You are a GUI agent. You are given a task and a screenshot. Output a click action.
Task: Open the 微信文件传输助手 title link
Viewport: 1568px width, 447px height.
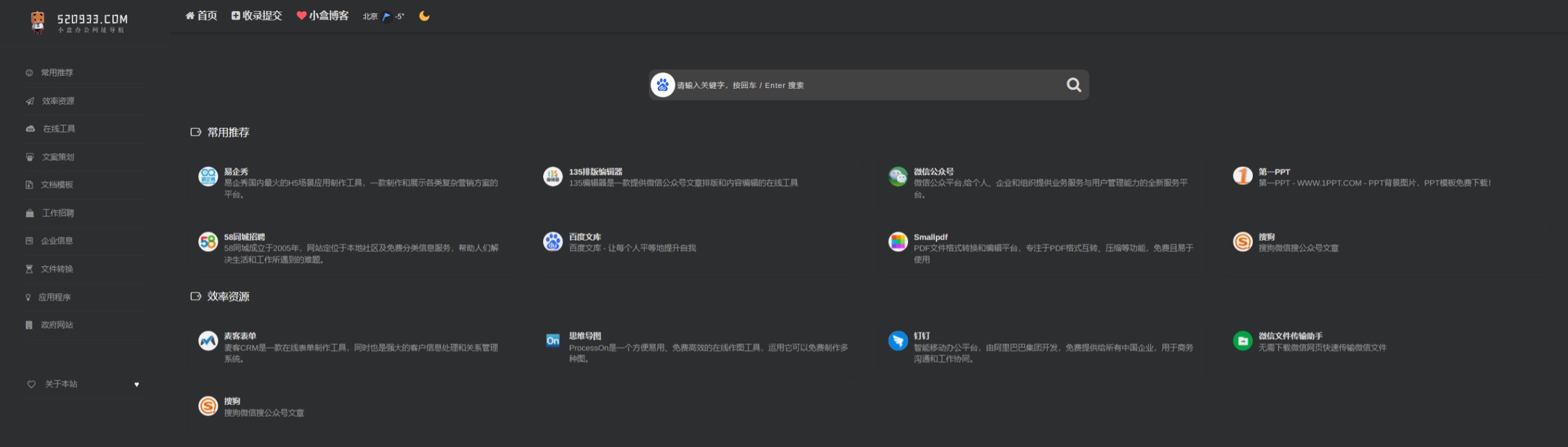(x=1290, y=336)
